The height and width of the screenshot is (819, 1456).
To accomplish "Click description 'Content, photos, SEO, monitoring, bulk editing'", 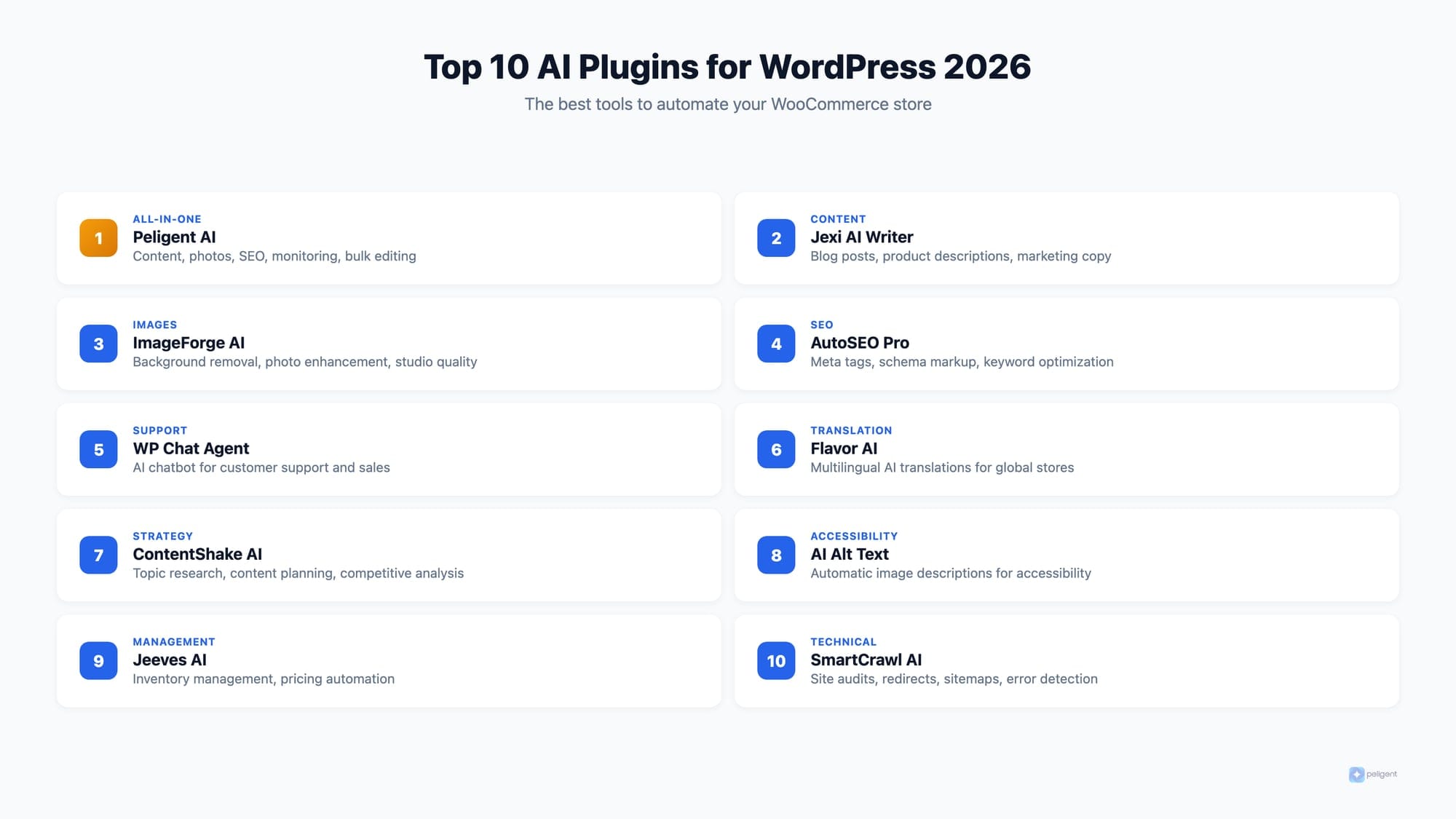I will coord(274,256).
